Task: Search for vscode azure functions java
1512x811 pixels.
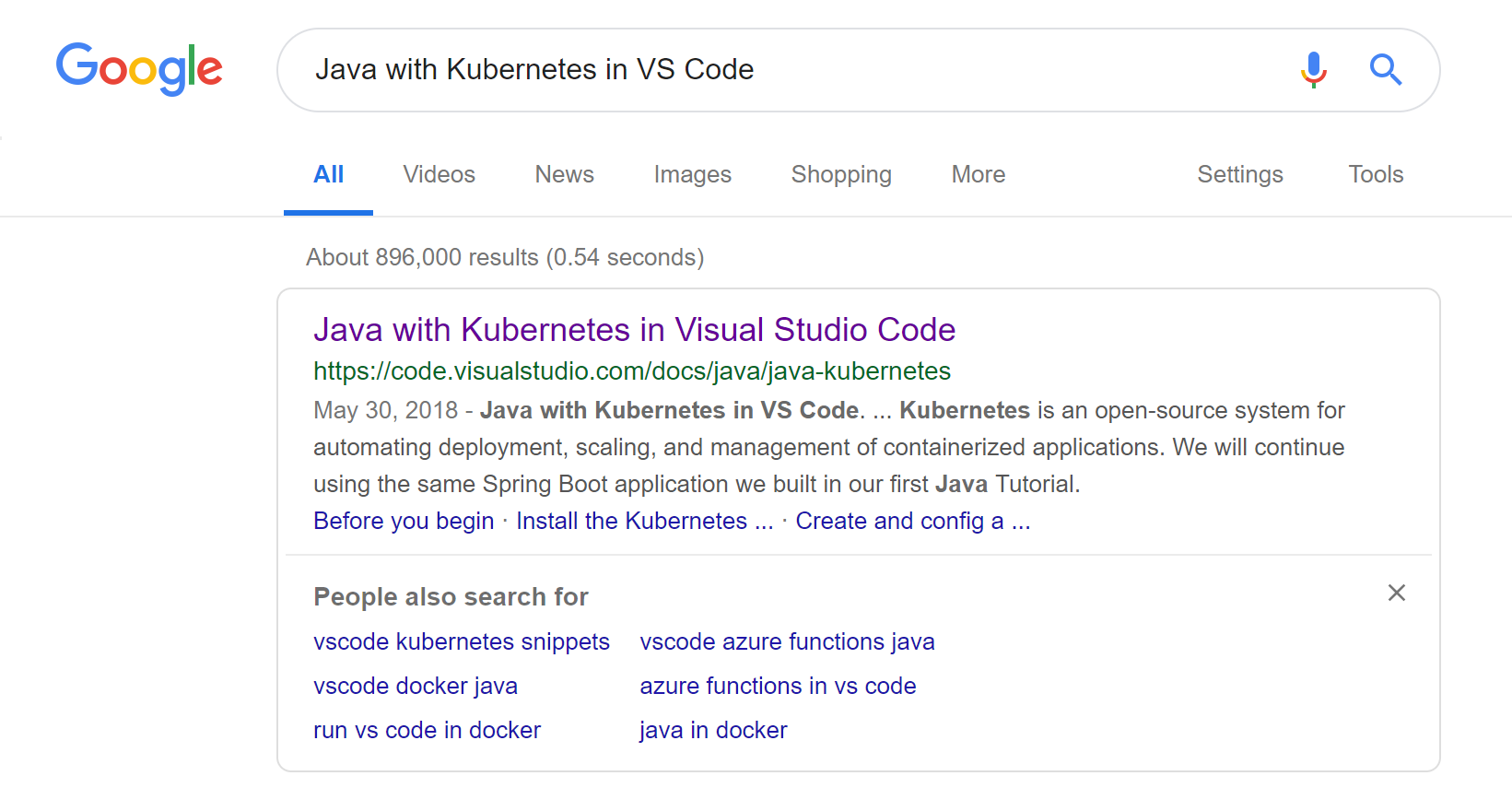Action: tap(787, 641)
